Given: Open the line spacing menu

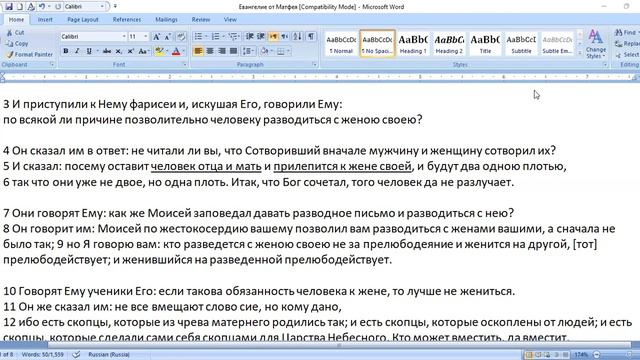Looking at the screenshot, I should (x=248, y=51).
